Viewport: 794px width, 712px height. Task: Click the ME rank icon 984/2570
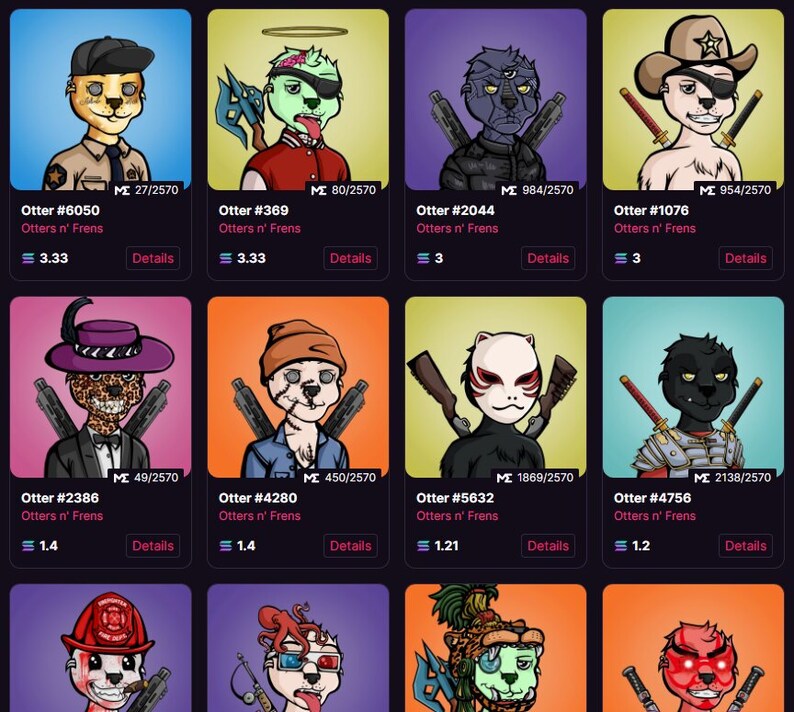click(509, 190)
